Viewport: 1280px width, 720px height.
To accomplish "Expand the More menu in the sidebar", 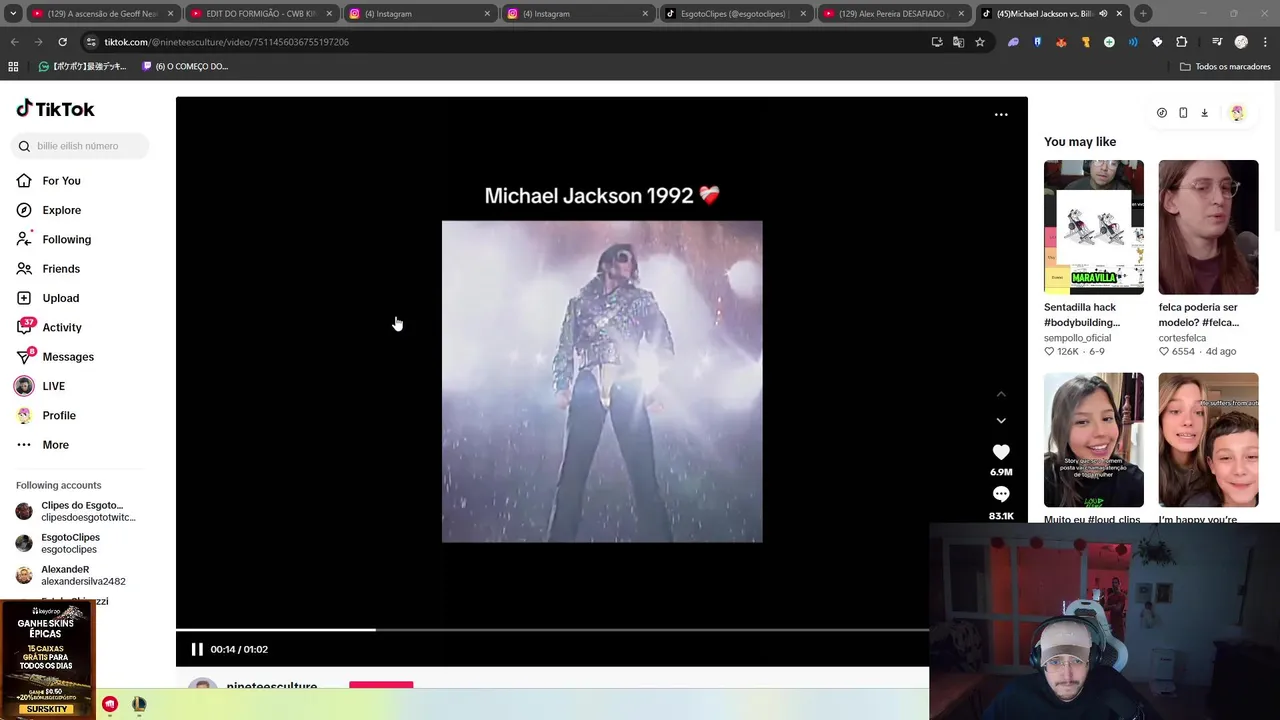I will tap(55, 445).
